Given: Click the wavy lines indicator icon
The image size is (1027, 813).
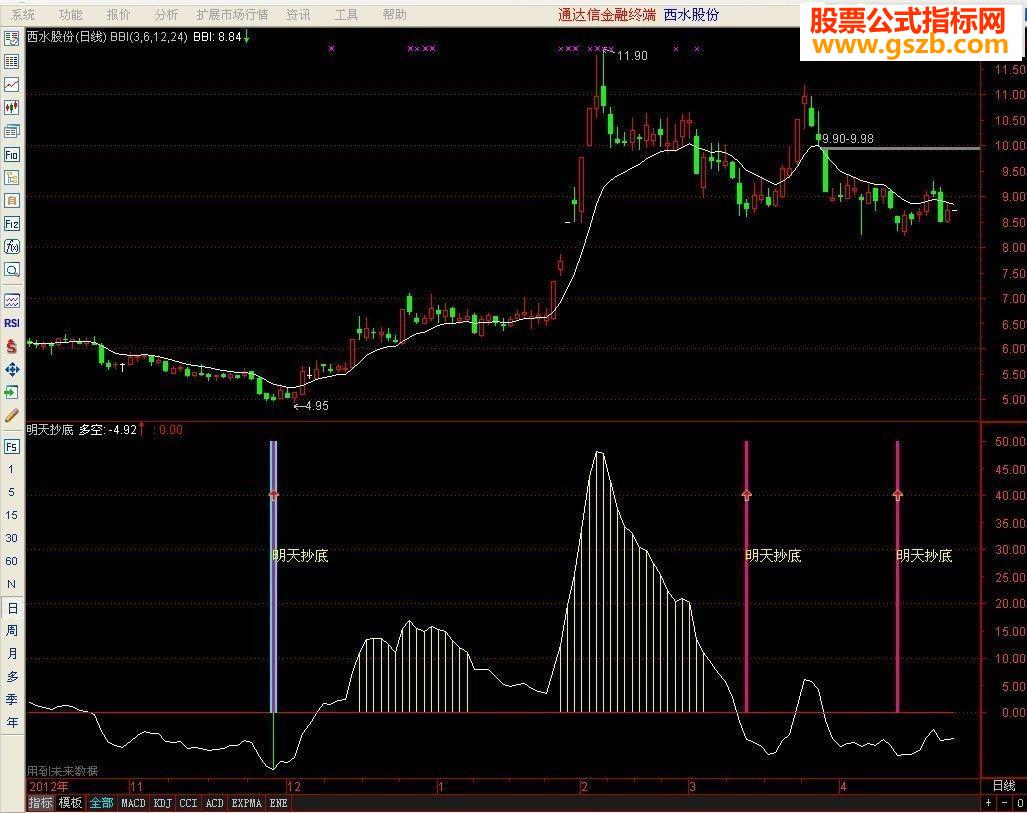Looking at the screenshot, I should [x=12, y=301].
